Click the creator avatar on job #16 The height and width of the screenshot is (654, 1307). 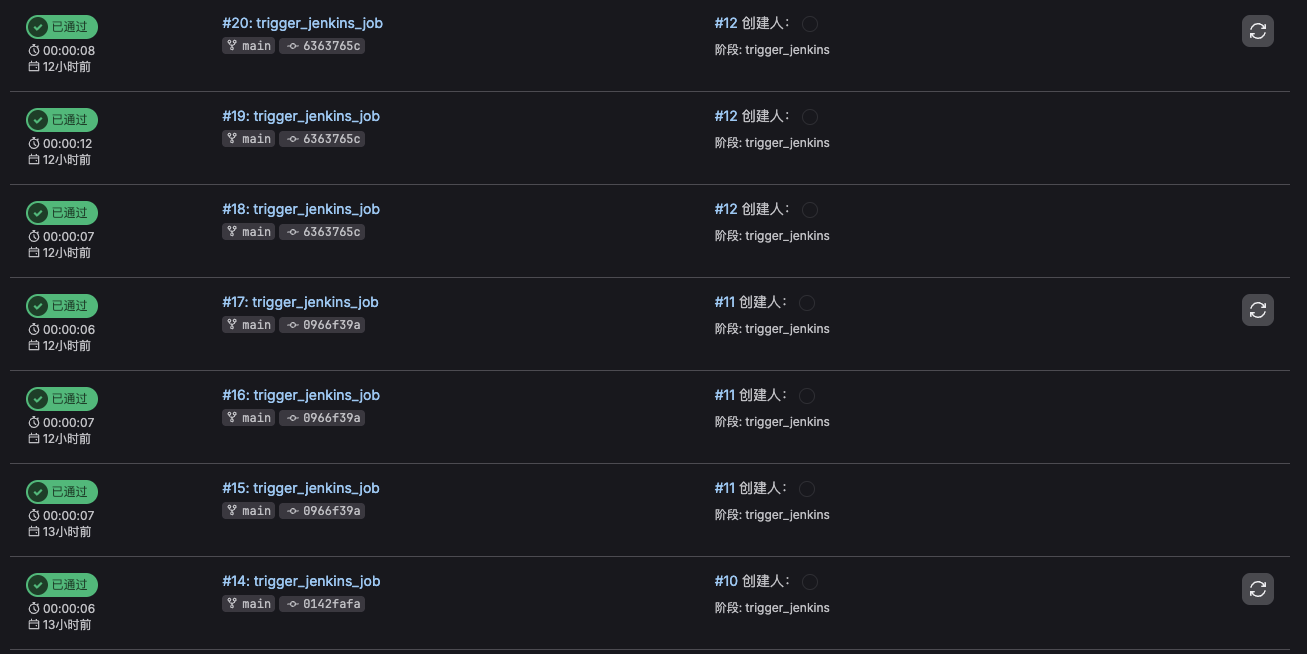coord(807,396)
